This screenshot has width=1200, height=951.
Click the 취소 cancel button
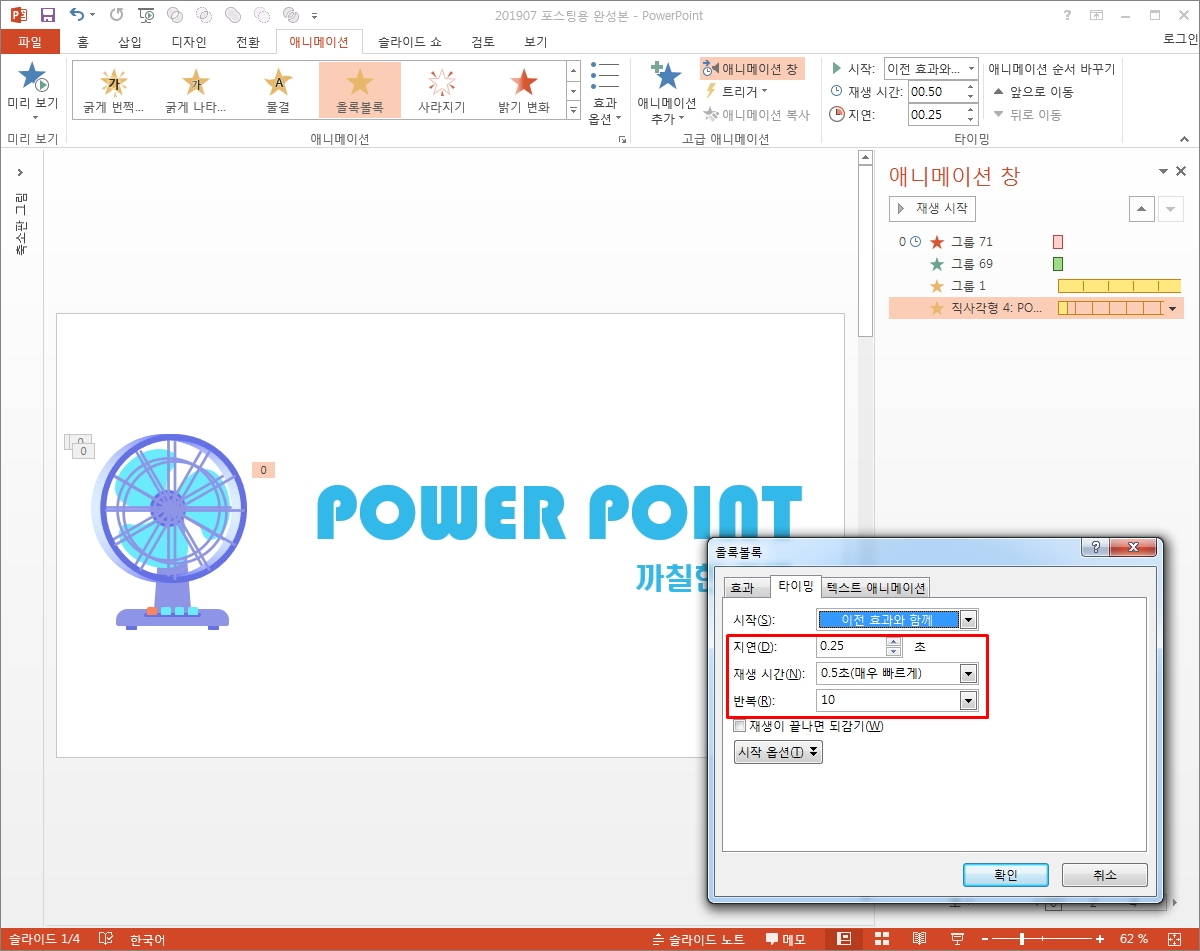pos(1105,875)
